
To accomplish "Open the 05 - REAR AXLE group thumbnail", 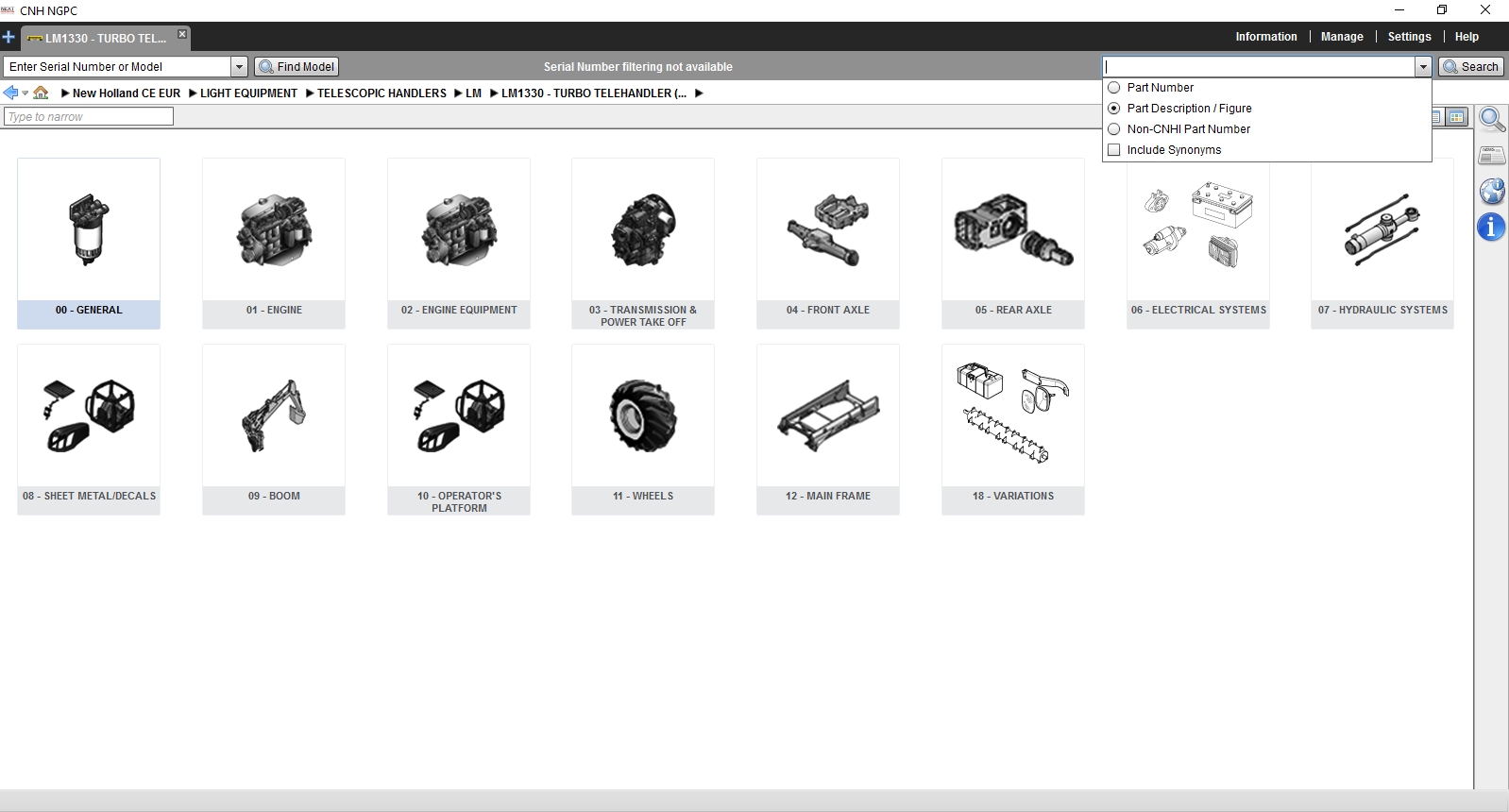I will (1013, 244).
